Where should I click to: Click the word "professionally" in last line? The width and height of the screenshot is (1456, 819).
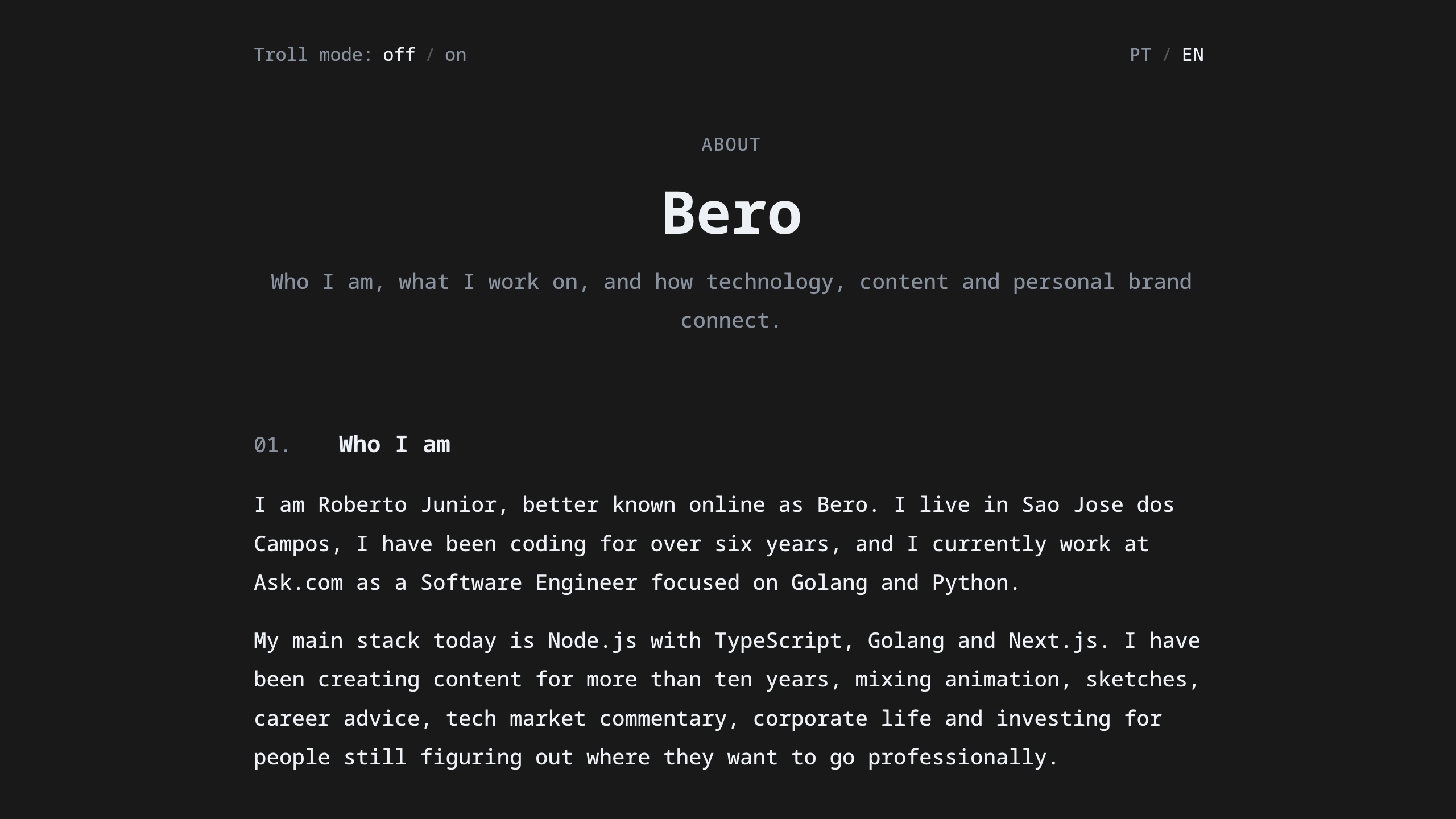[957, 758]
